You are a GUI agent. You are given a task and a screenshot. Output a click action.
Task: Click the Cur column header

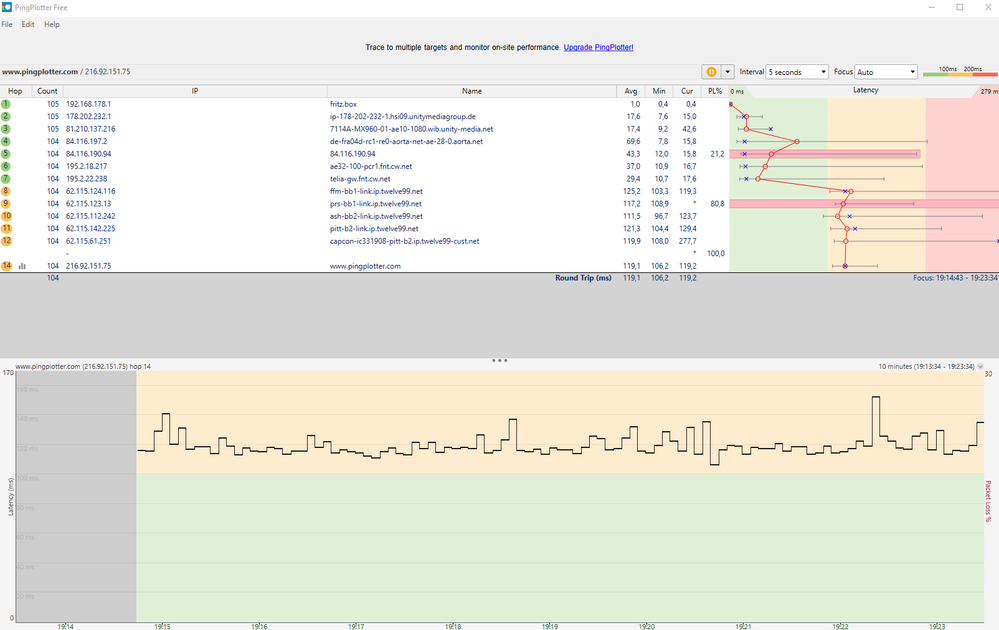[687, 91]
